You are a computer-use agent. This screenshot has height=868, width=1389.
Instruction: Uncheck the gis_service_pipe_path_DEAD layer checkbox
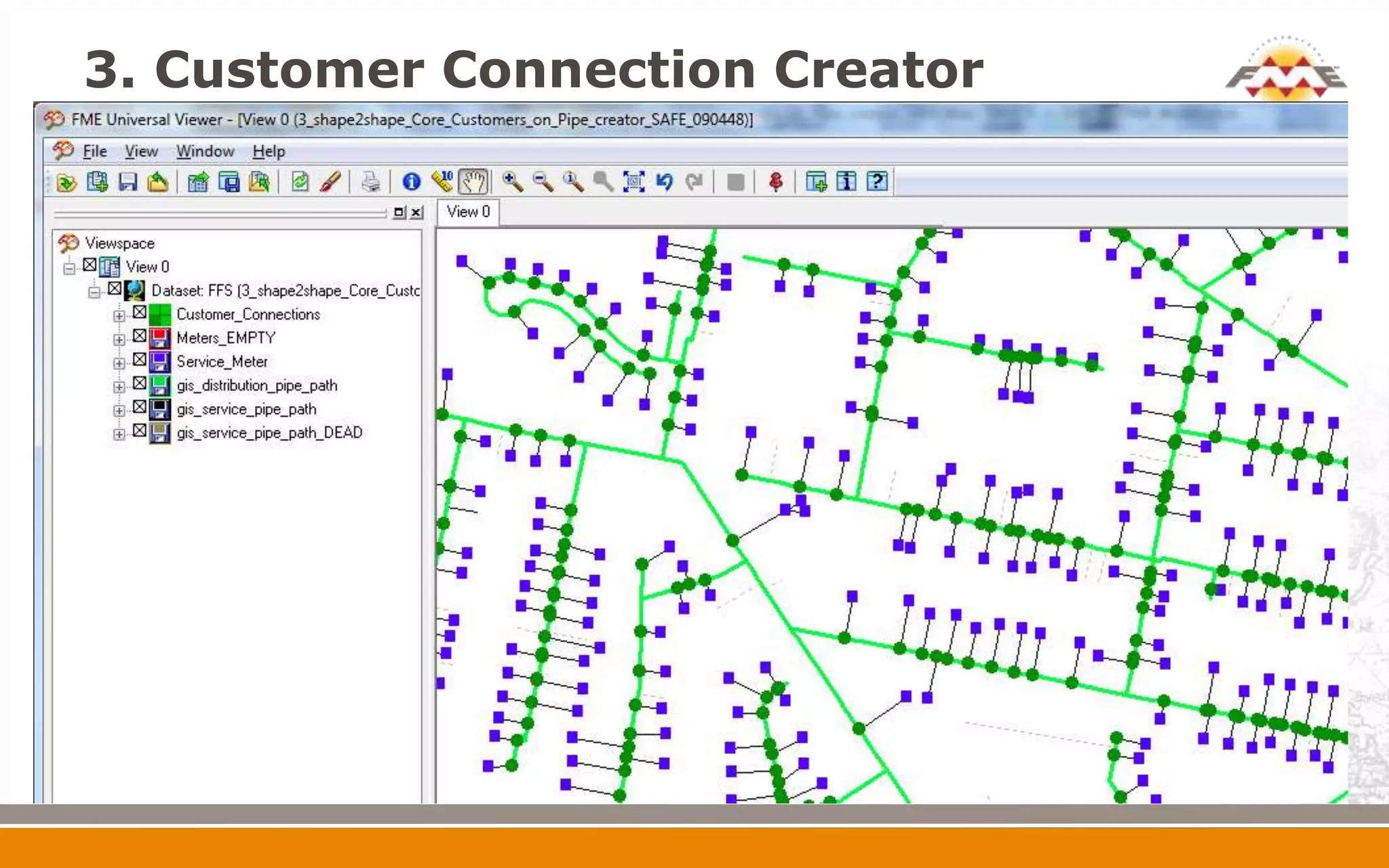pyautogui.click(x=140, y=431)
